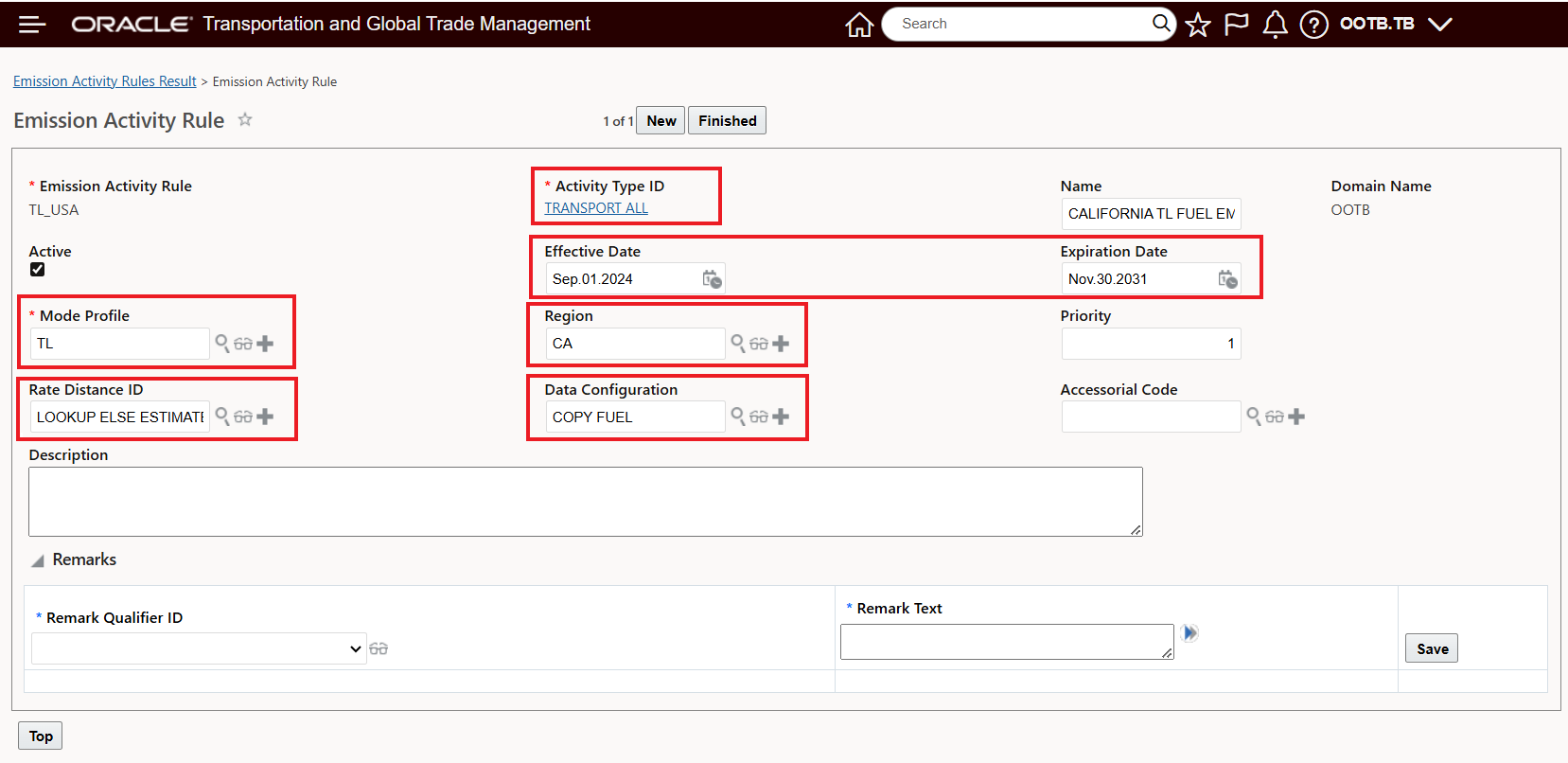Create new Data Configuration plus icon
Screen dimensions: 1568x763
click(781, 417)
